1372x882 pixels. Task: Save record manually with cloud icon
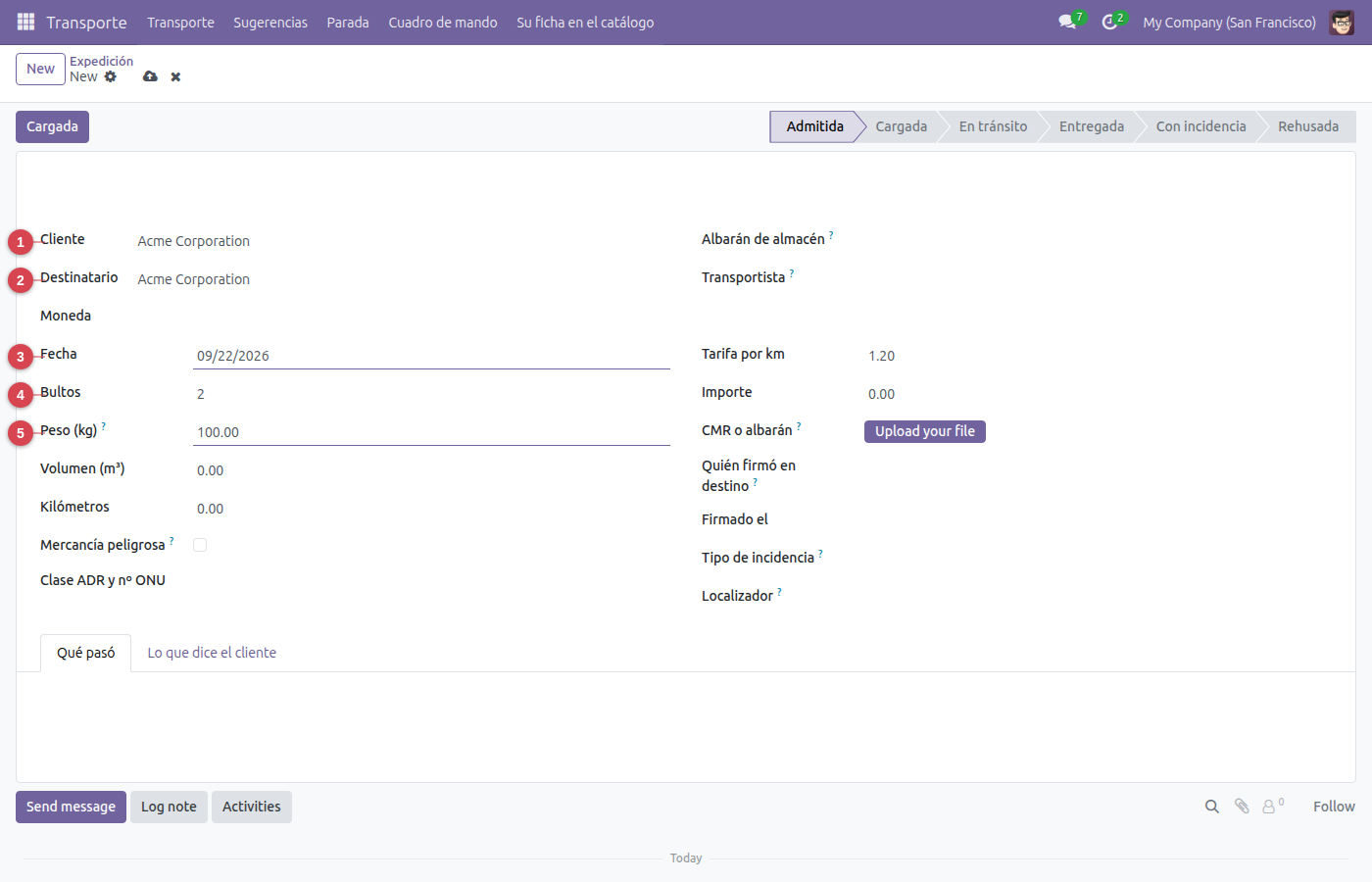tap(150, 76)
